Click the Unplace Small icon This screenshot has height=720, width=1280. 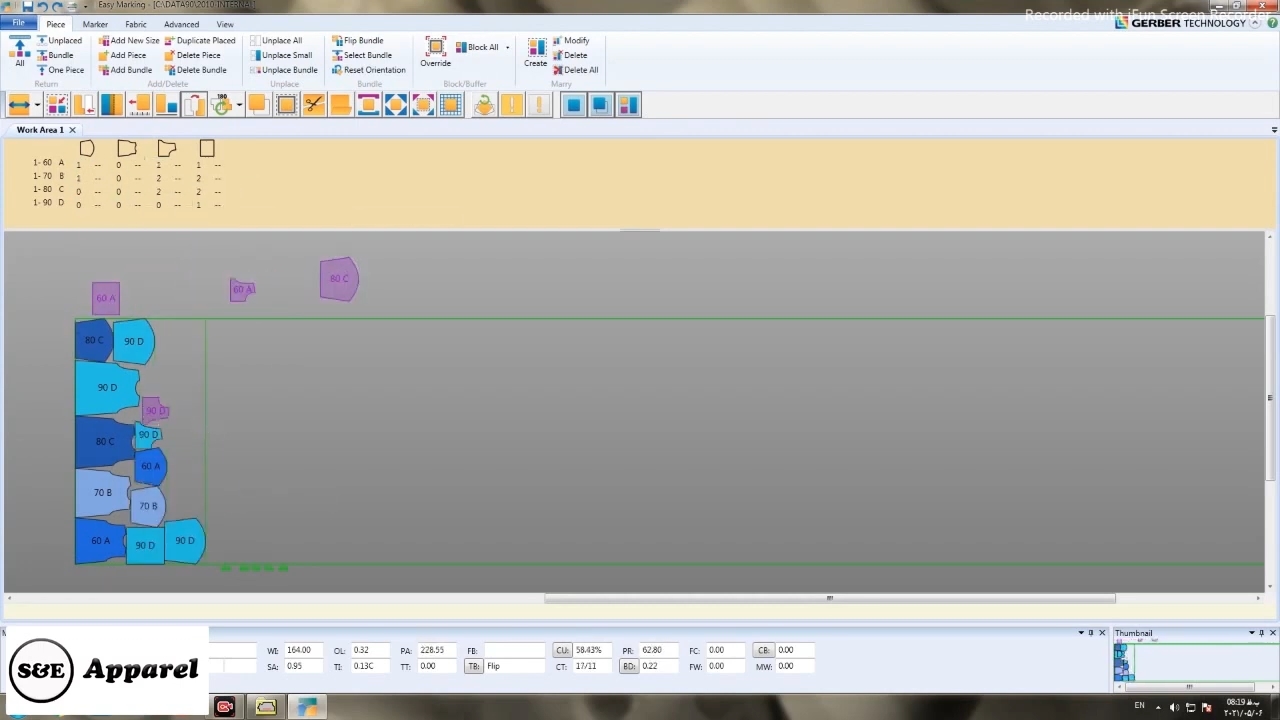[x=255, y=56]
